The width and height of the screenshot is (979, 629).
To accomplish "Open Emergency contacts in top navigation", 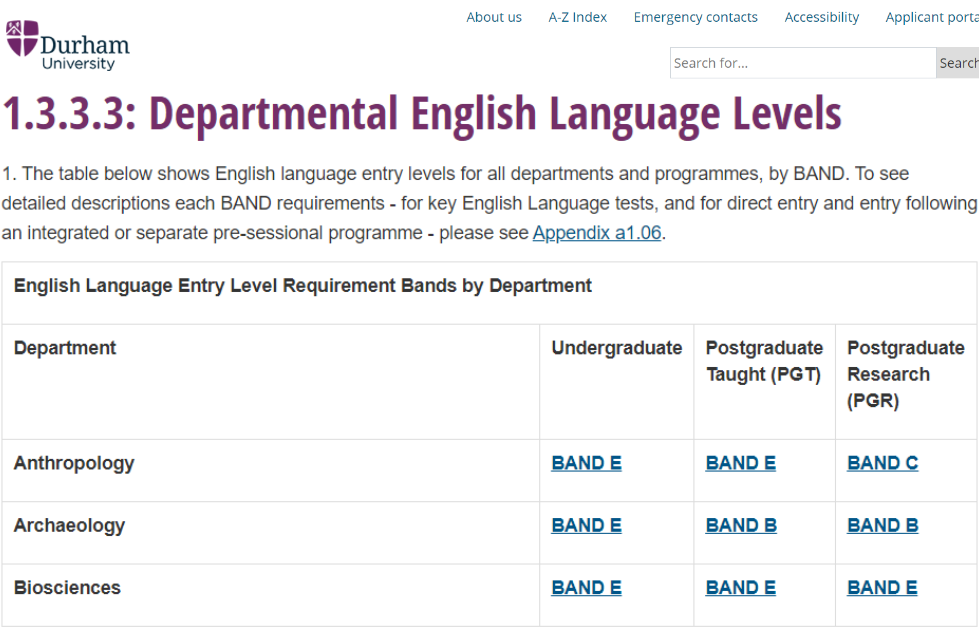I will click(695, 17).
